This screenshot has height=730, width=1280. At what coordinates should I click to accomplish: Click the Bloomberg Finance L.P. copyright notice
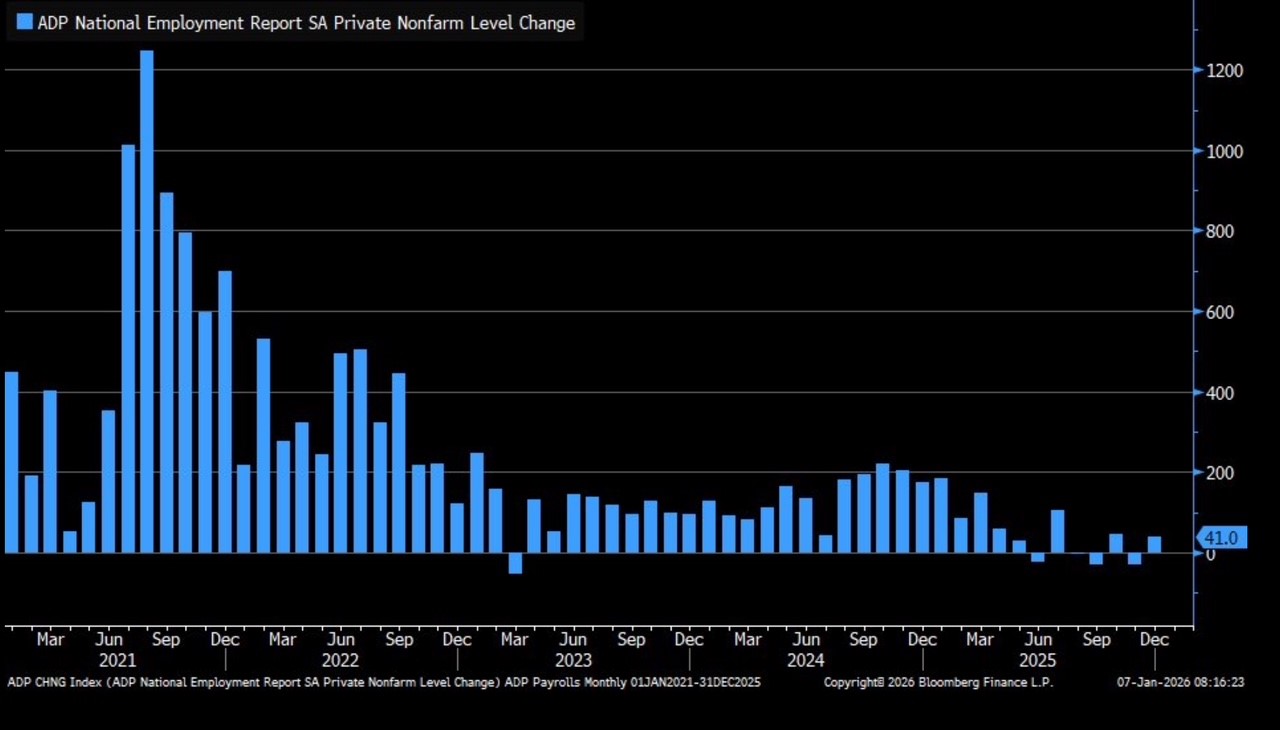tap(938, 682)
